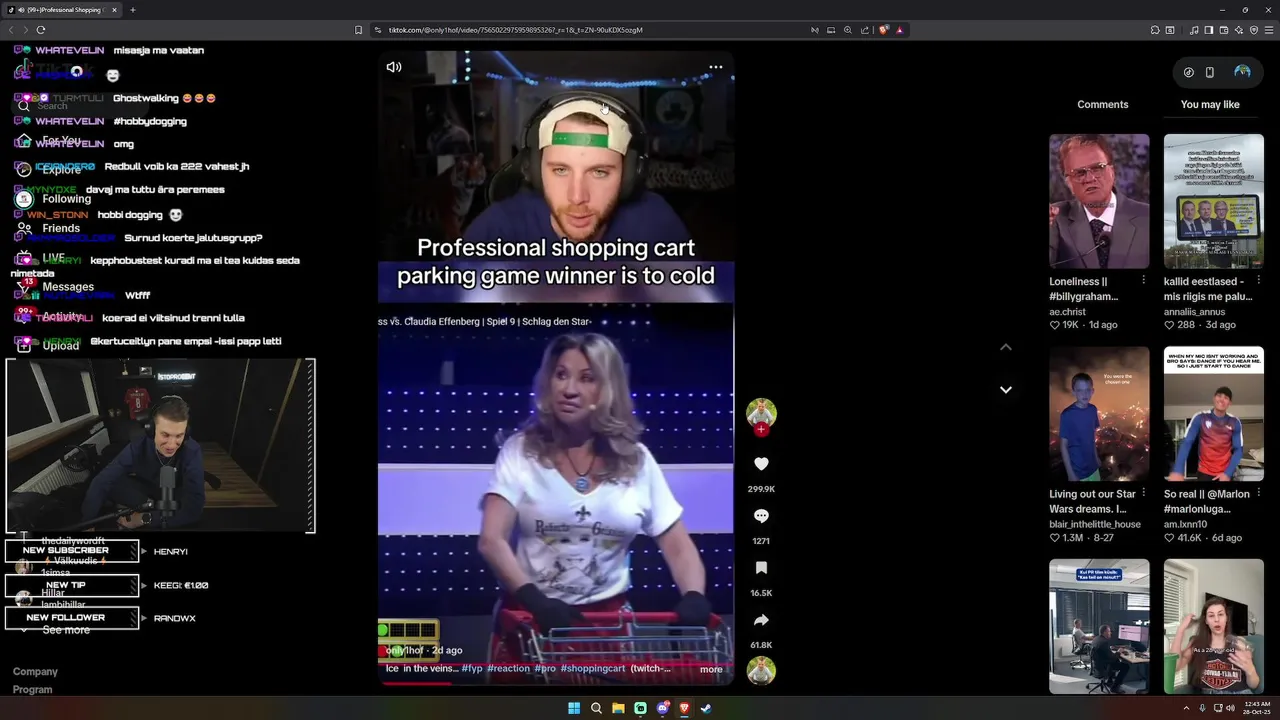Open blair_inthelittle_house author link
This screenshot has width=1280, height=720.
(1095, 524)
